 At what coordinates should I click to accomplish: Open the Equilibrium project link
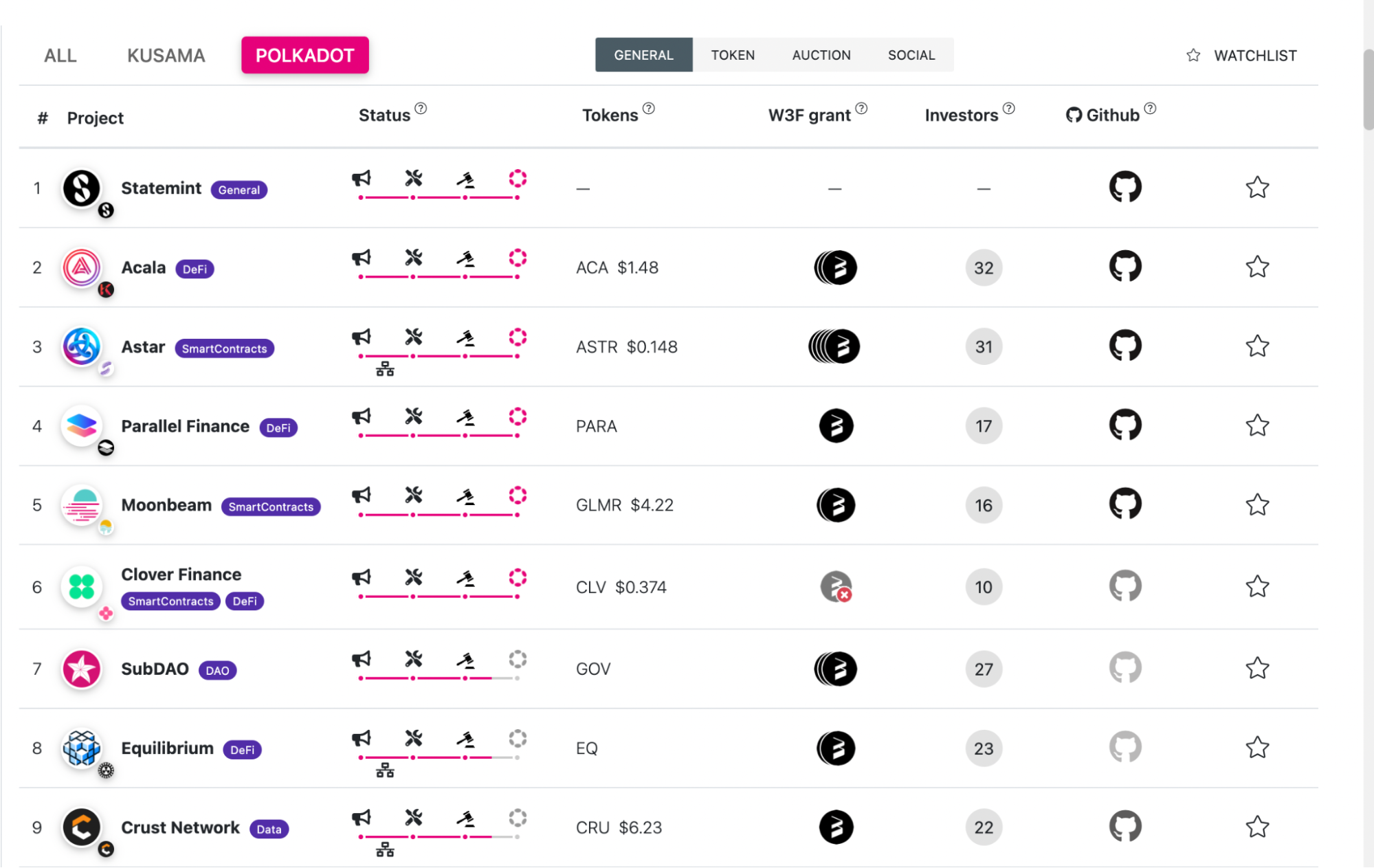(167, 748)
